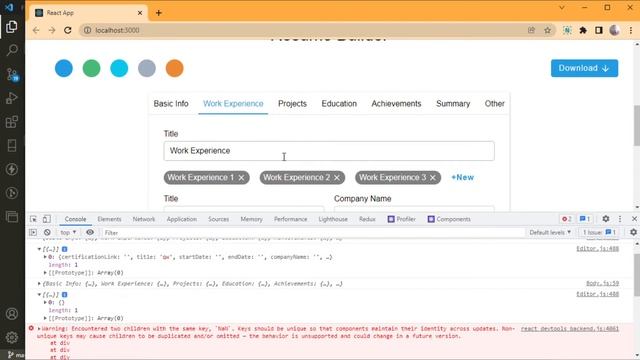Open tab search chevron in title bar
The height and width of the screenshot is (360, 640).
click(562, 8)
